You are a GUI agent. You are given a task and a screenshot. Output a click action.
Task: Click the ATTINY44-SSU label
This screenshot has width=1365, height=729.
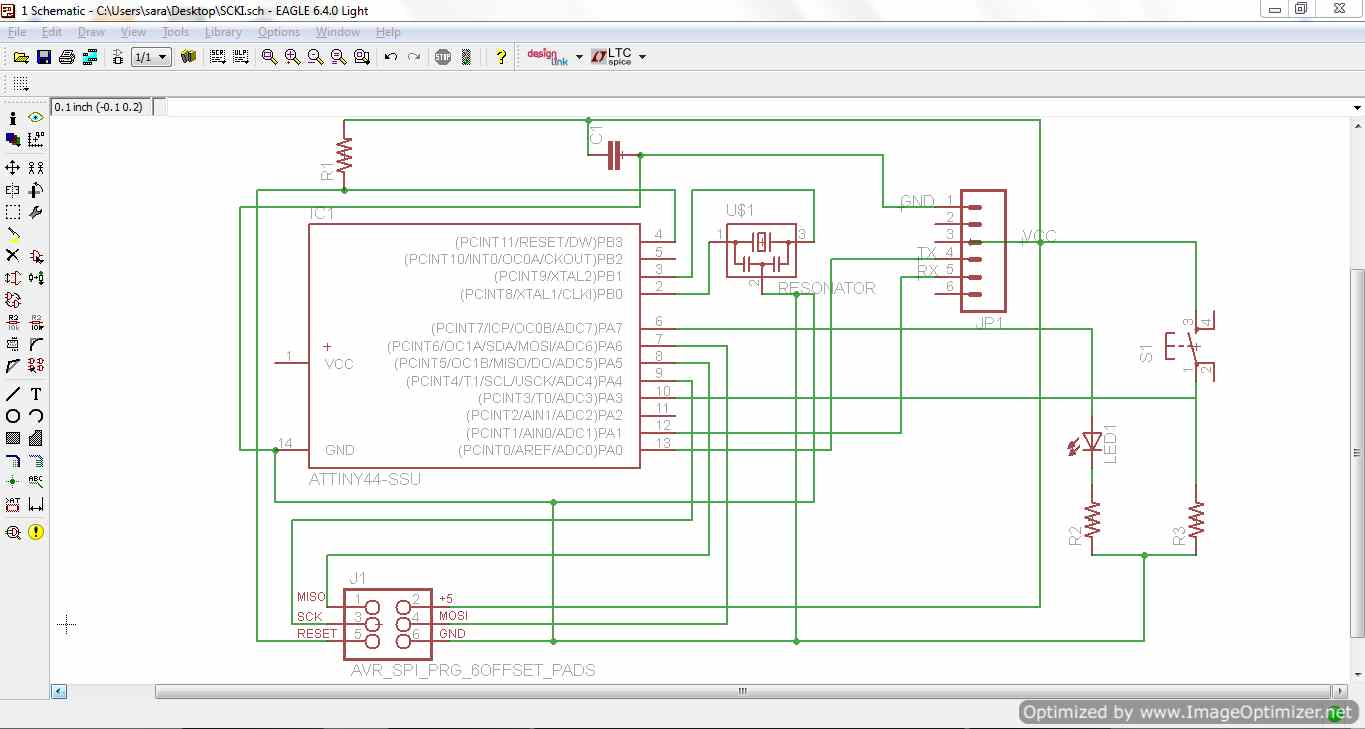[365, 480]
